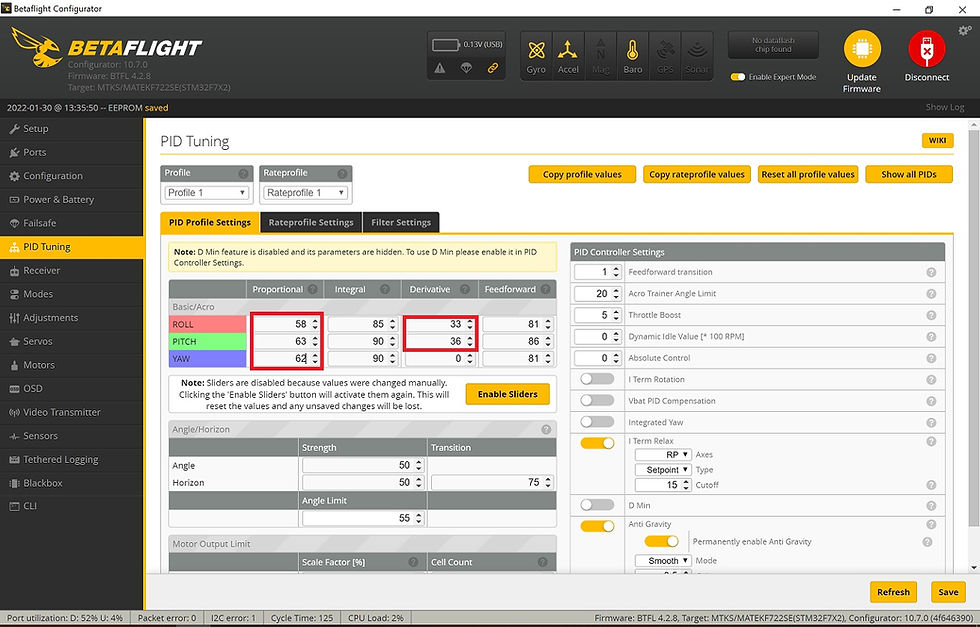Show help for Integral column
The width and height of the screenshot is (980, 627).
385,289
